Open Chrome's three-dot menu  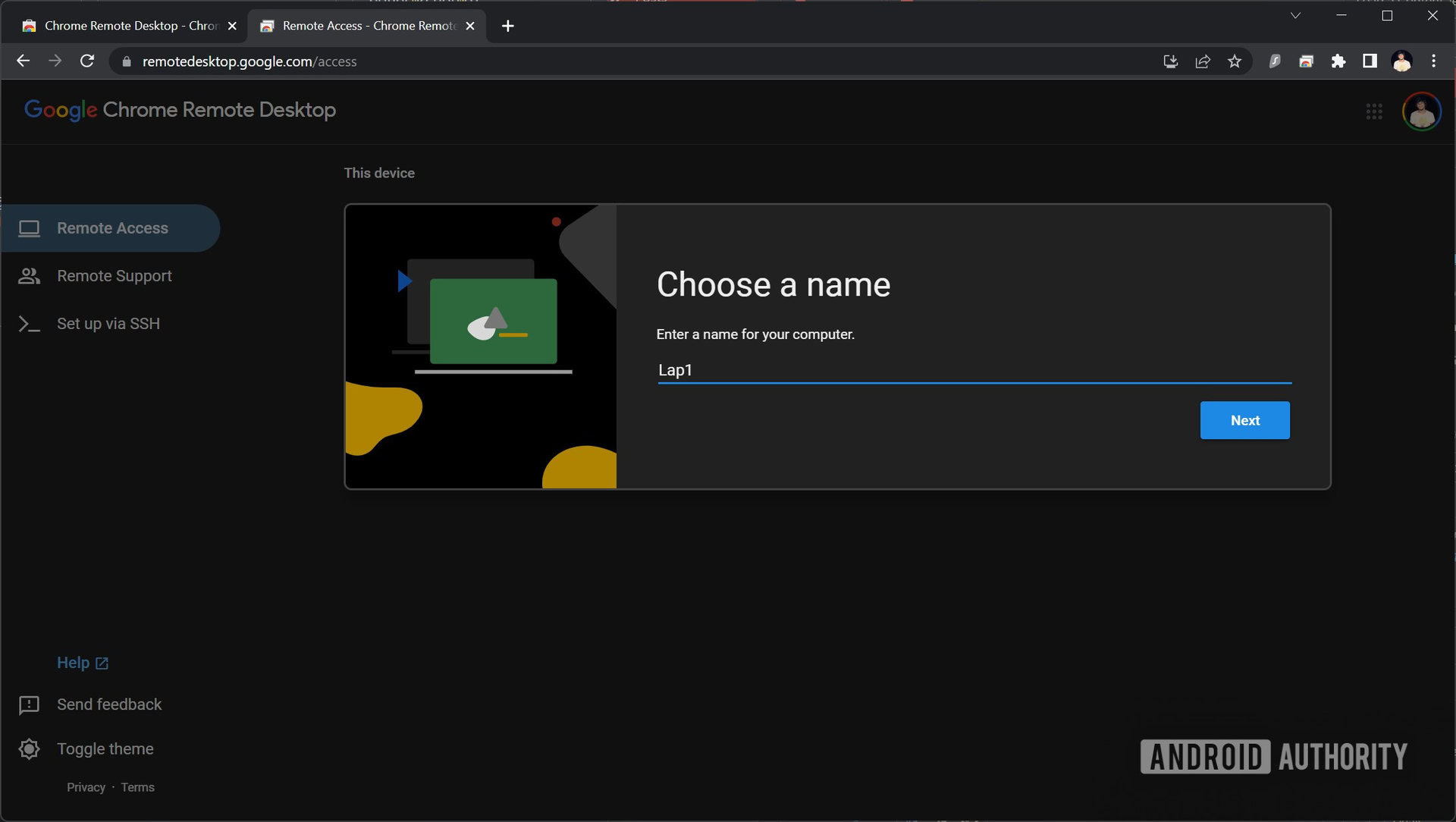coord(1432,61)
